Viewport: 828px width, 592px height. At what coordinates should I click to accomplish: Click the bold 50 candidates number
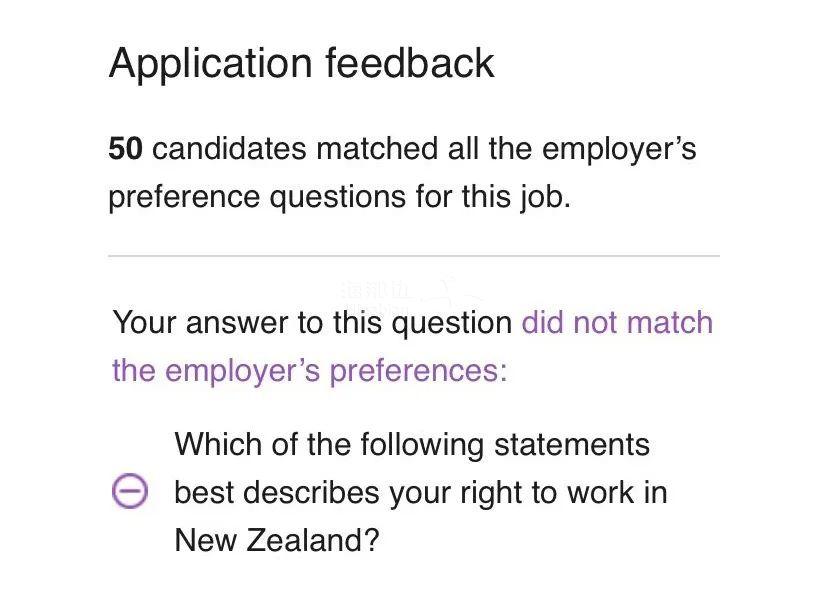pos(125,148)
